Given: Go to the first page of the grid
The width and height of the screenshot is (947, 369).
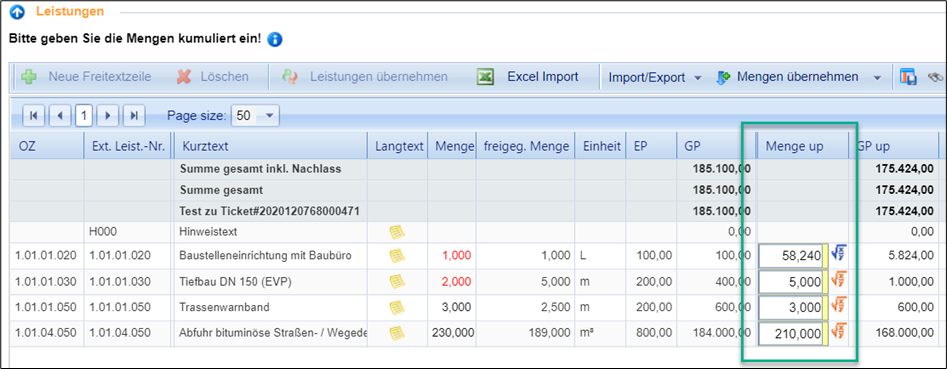Looking at the screenshot, I should click(33, 115).
